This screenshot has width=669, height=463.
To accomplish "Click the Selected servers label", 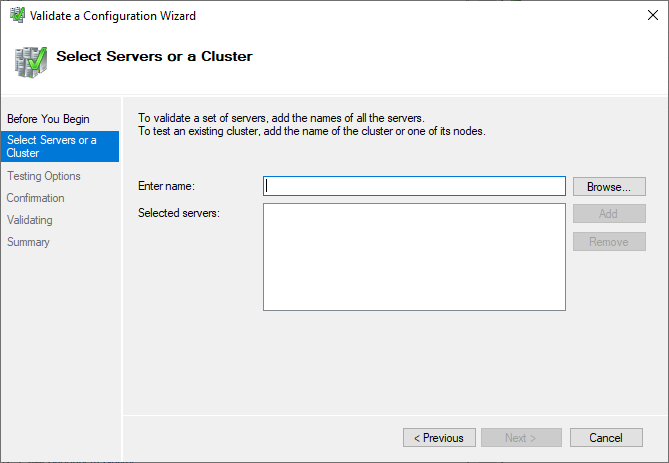I will [x=178, y=213].
